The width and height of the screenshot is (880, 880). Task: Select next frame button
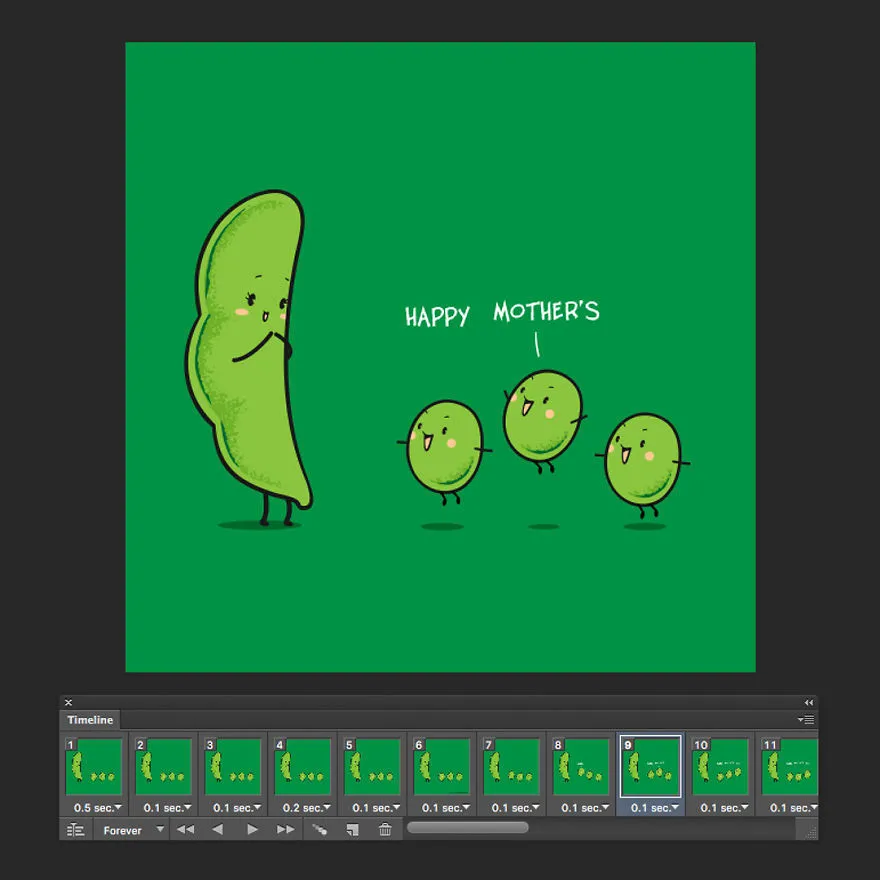click(285, 829)
